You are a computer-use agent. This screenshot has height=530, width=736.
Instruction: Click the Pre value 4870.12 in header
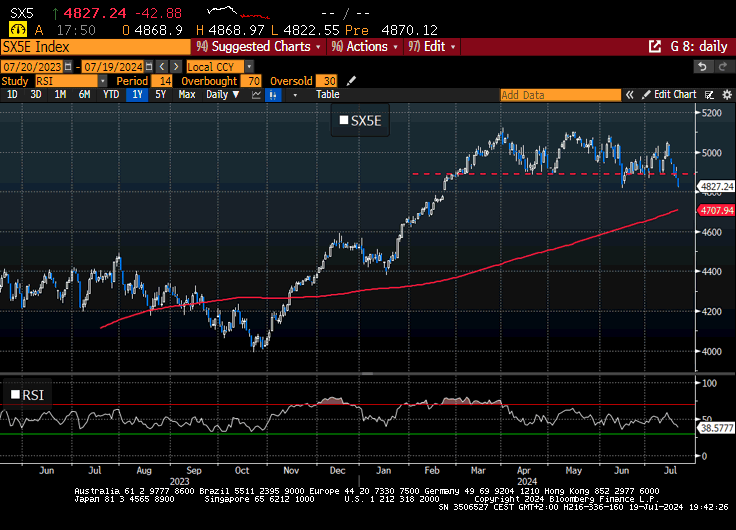tap(409, 30)
